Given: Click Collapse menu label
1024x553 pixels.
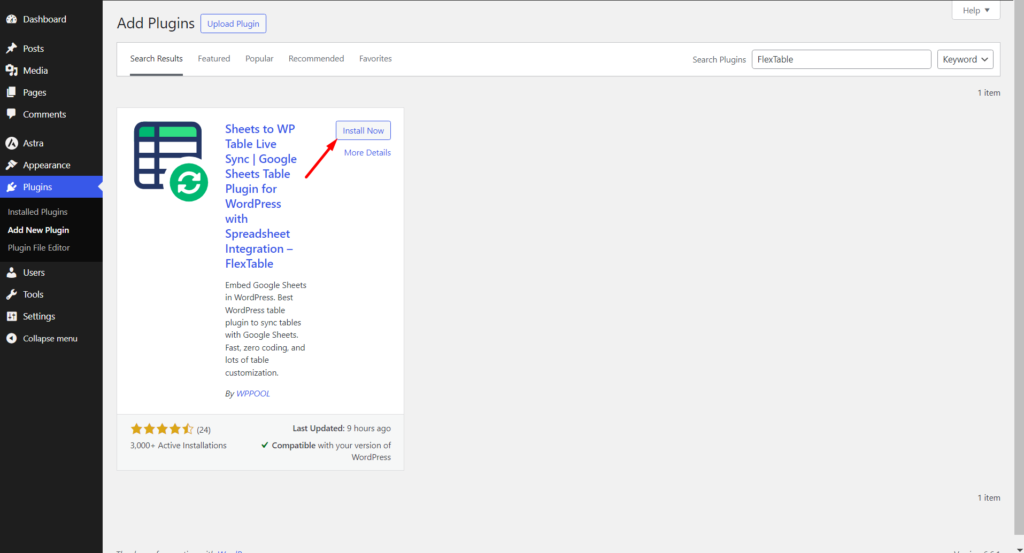Looking at the screenshot, I should pyautogui.click(x=50, y=338).
